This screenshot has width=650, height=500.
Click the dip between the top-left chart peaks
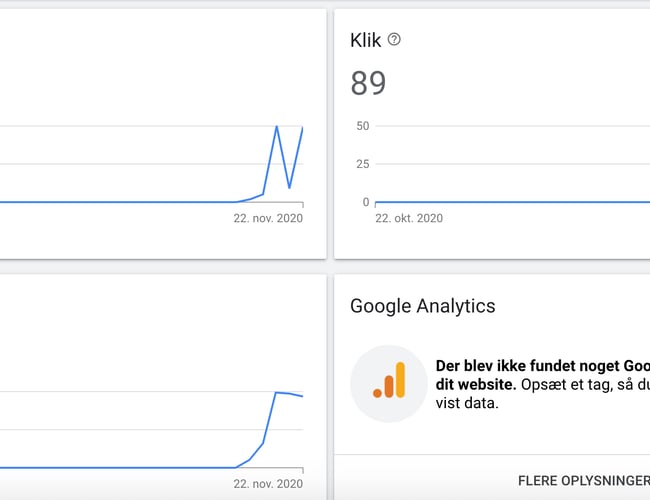[289, 187]
